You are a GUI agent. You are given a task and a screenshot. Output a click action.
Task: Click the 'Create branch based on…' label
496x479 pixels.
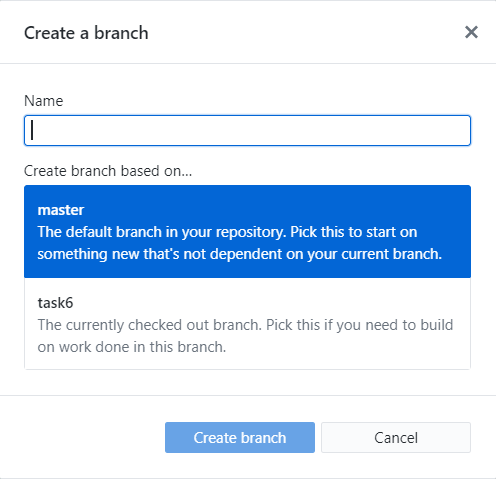(108, 171)
